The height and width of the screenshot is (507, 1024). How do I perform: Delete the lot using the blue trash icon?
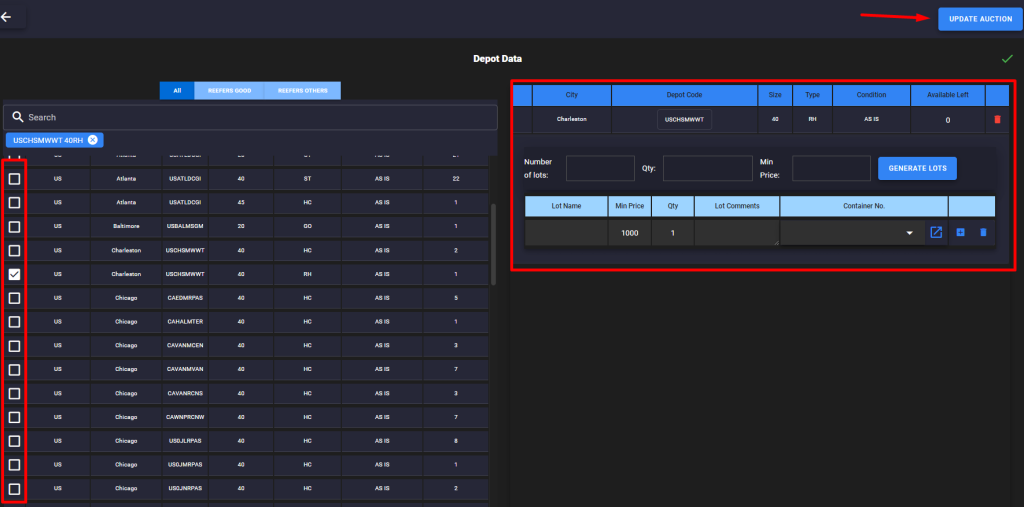(983, 233)
